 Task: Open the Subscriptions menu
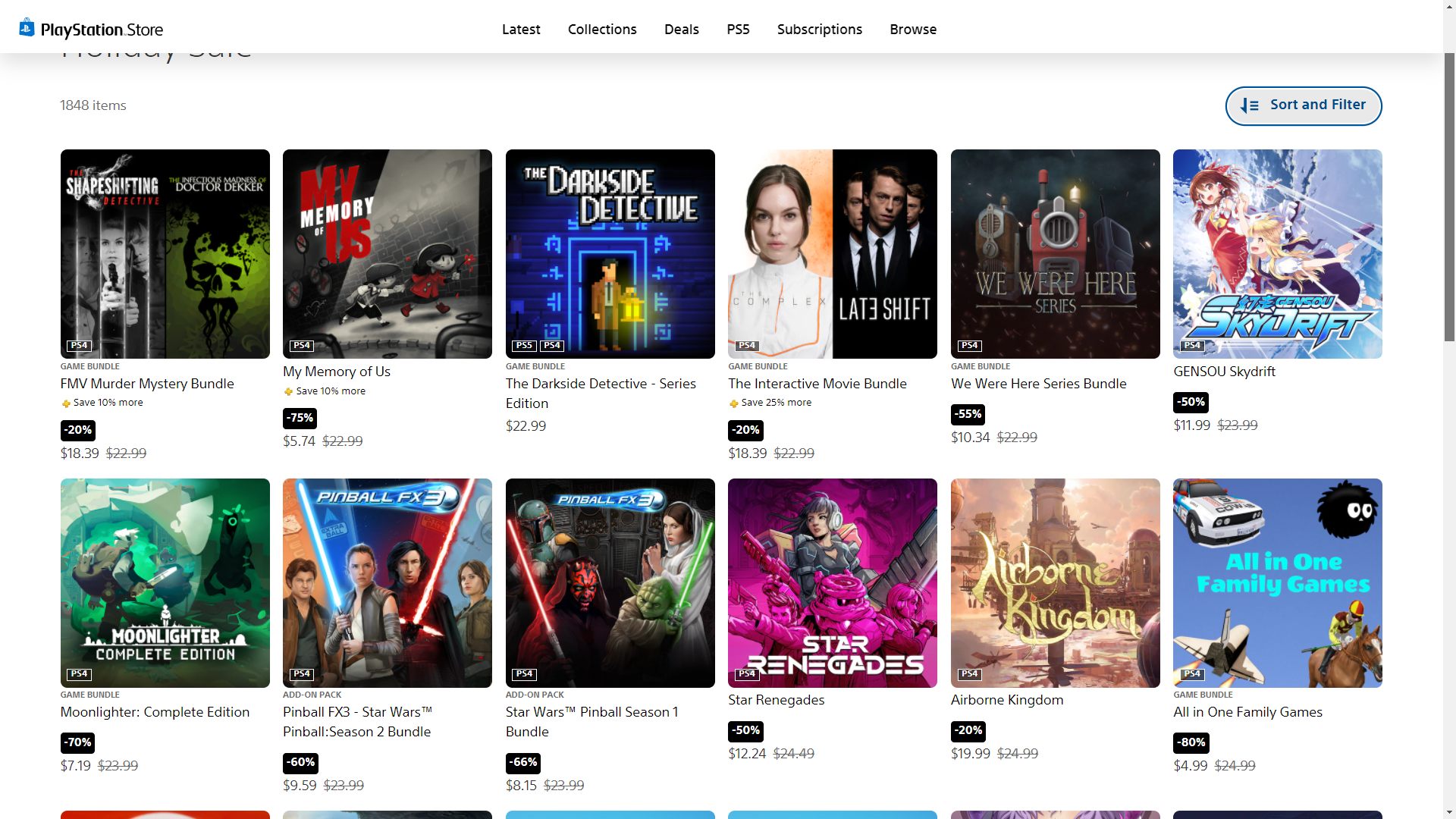pyautogui.click(x=819, y=30)
